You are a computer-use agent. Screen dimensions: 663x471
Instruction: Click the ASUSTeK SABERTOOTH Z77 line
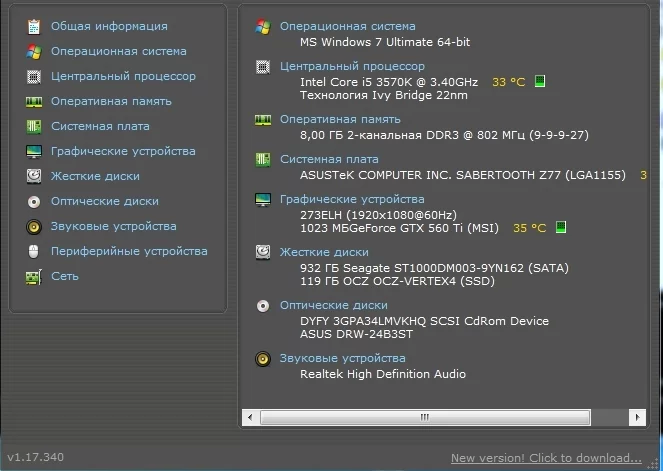click(463, 175)
